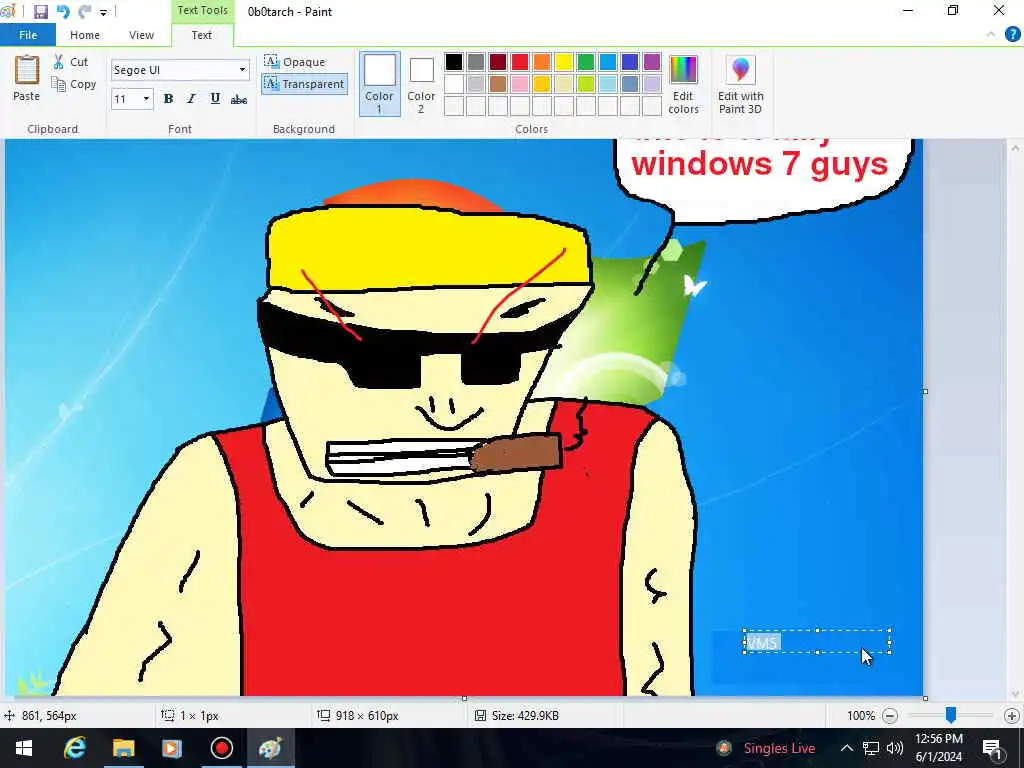Screen dimensions: 1024x768
Task: Toggle Underline formatting
Action: pos(215,99)
